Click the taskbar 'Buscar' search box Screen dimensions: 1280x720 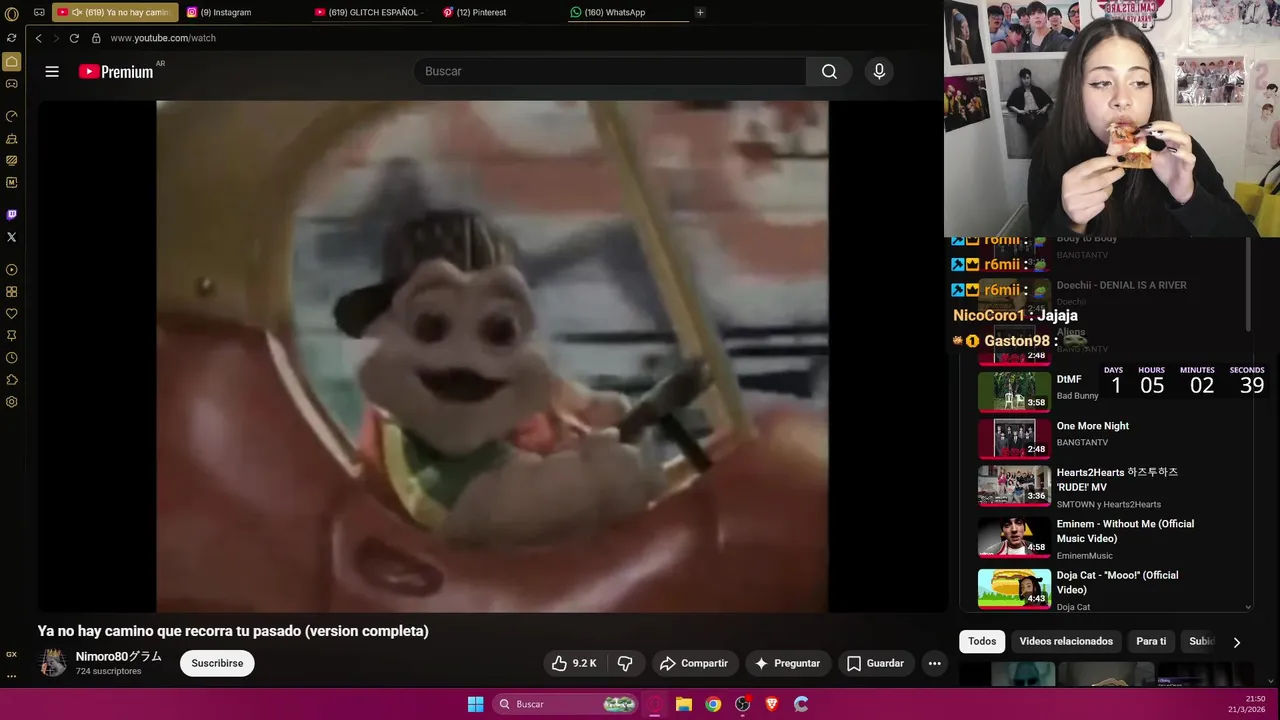[566, 704]
